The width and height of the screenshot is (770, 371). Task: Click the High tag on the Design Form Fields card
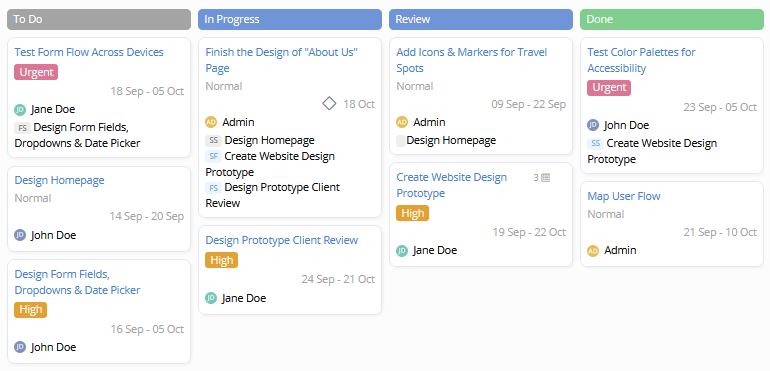click(x=30, y=310)
